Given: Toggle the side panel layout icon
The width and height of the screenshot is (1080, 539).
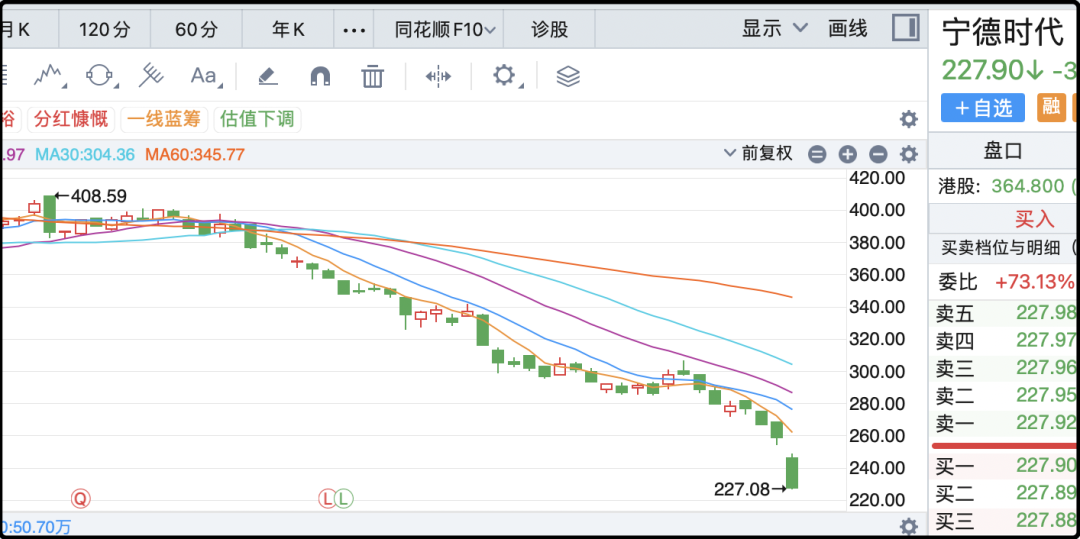Looking at the screenshot, I should pos(906,29).
